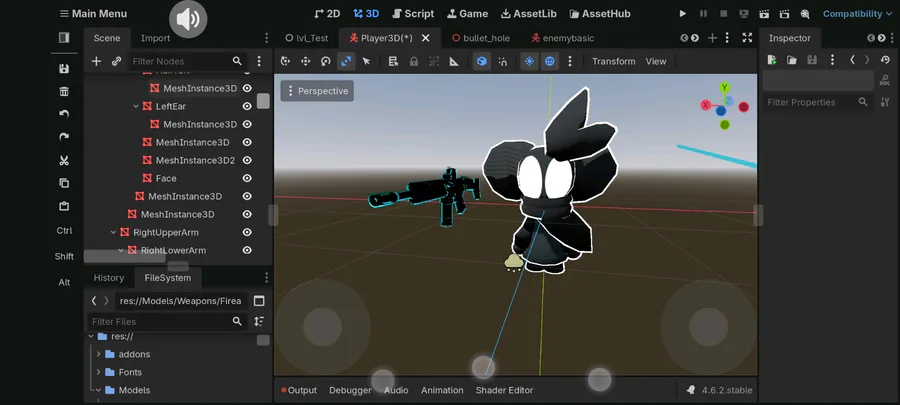Open the Perspective view menu
Viewport: 900px width, 405px height.
(317, 91)
